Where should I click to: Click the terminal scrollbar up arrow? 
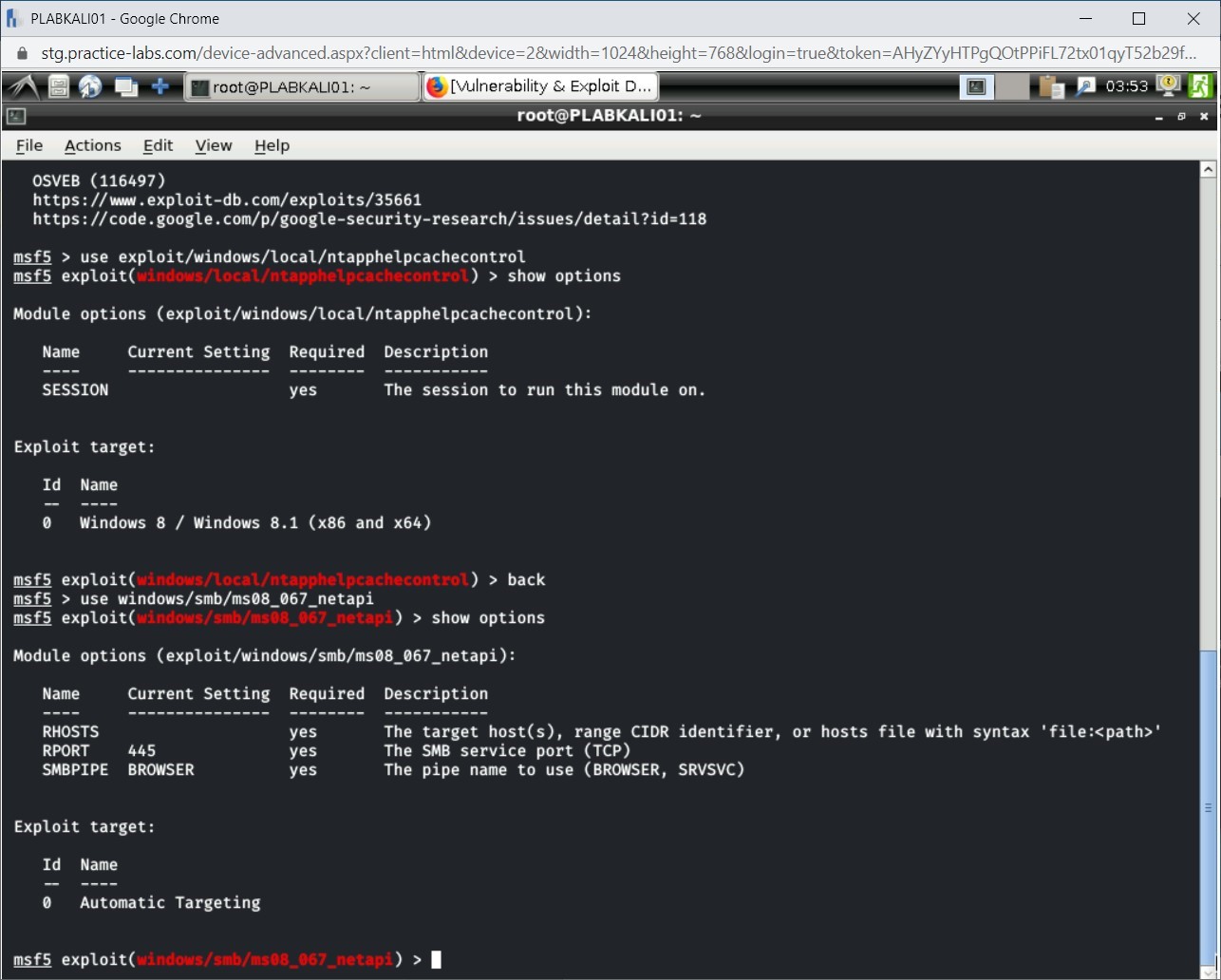coord(1209,167)
